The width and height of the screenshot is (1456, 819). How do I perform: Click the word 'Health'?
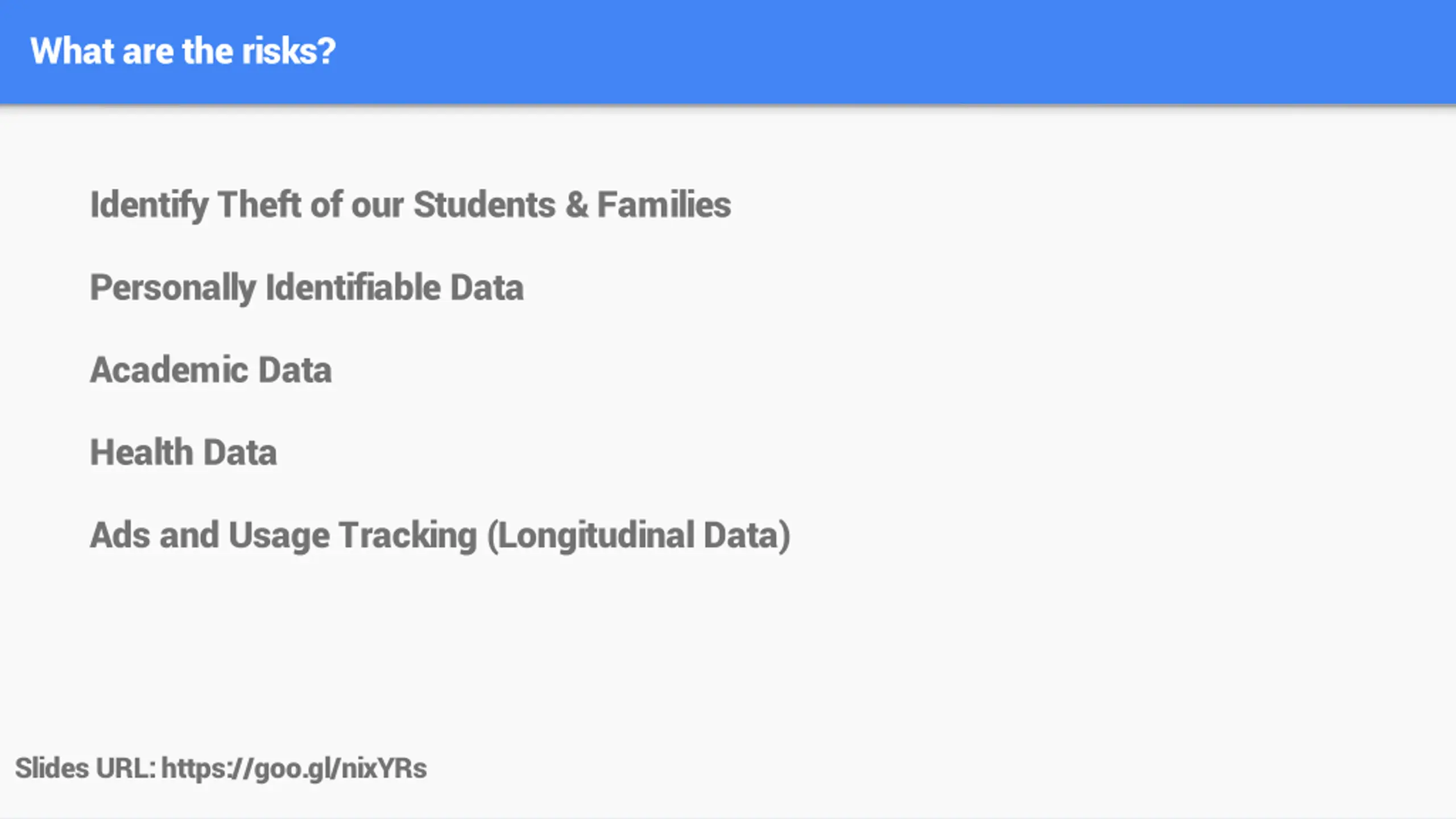tap(142, 453)
